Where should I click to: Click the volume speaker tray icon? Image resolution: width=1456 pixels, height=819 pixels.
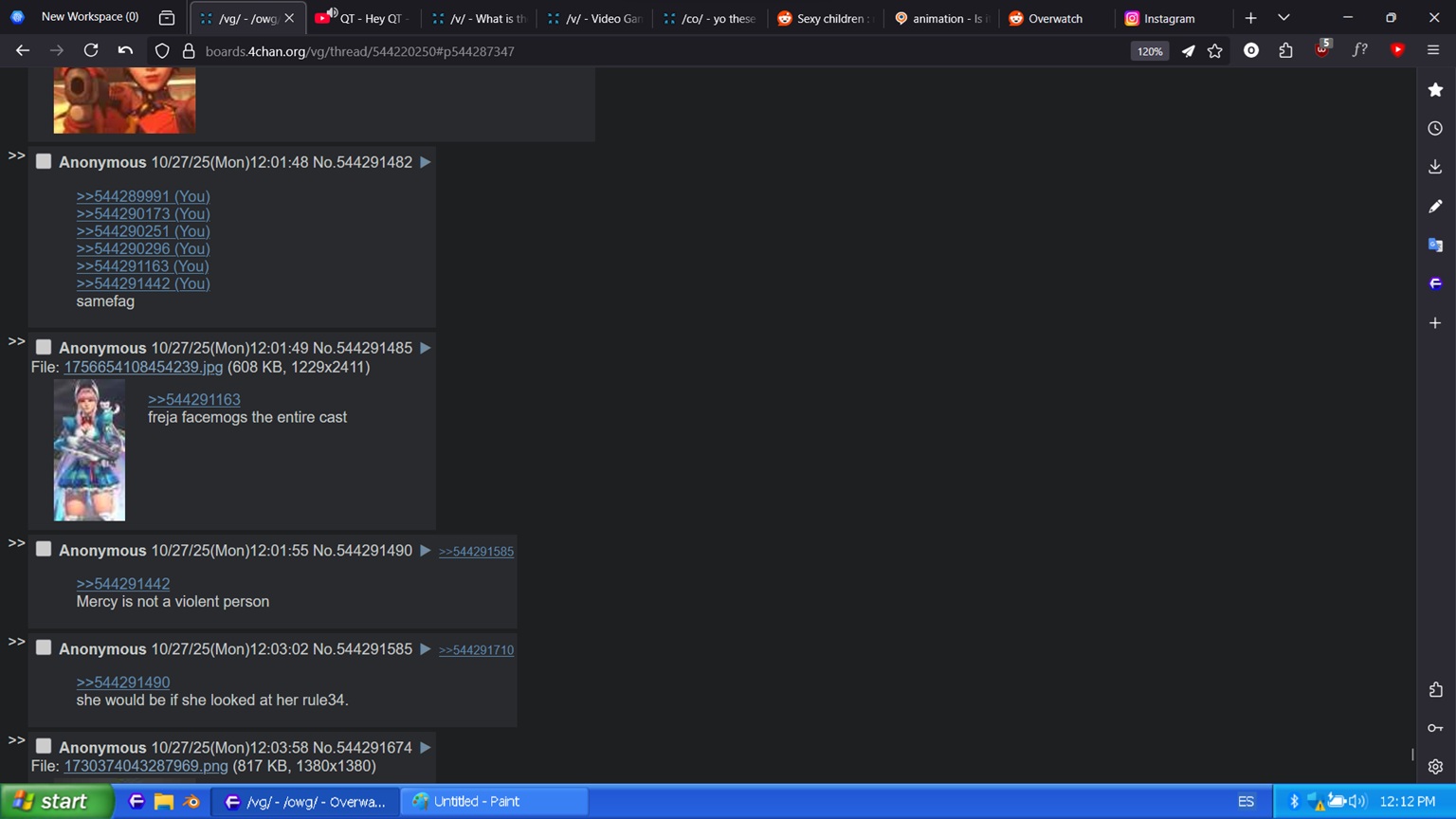pos(1357,801)
